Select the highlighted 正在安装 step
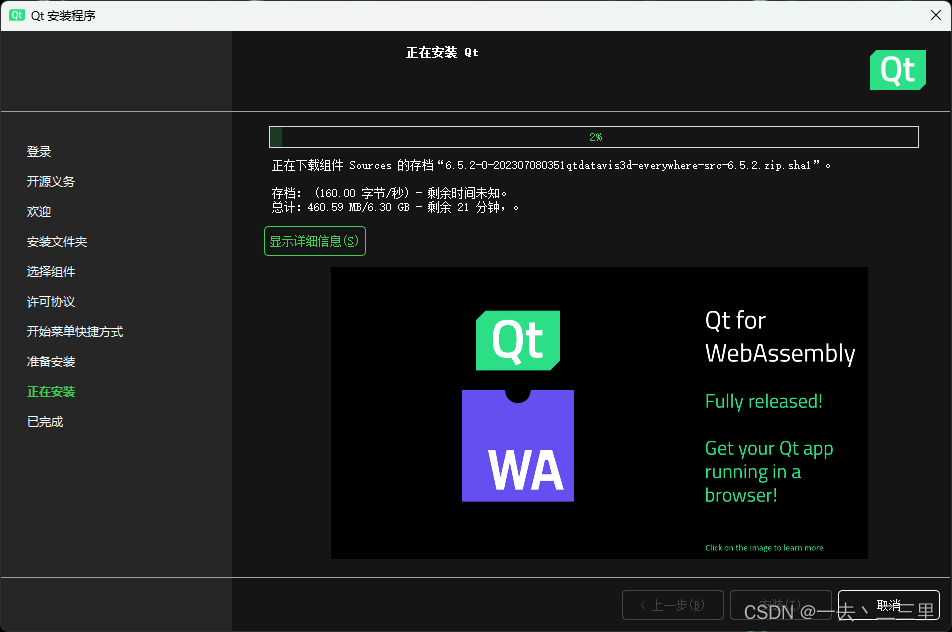 coord(51,392)
